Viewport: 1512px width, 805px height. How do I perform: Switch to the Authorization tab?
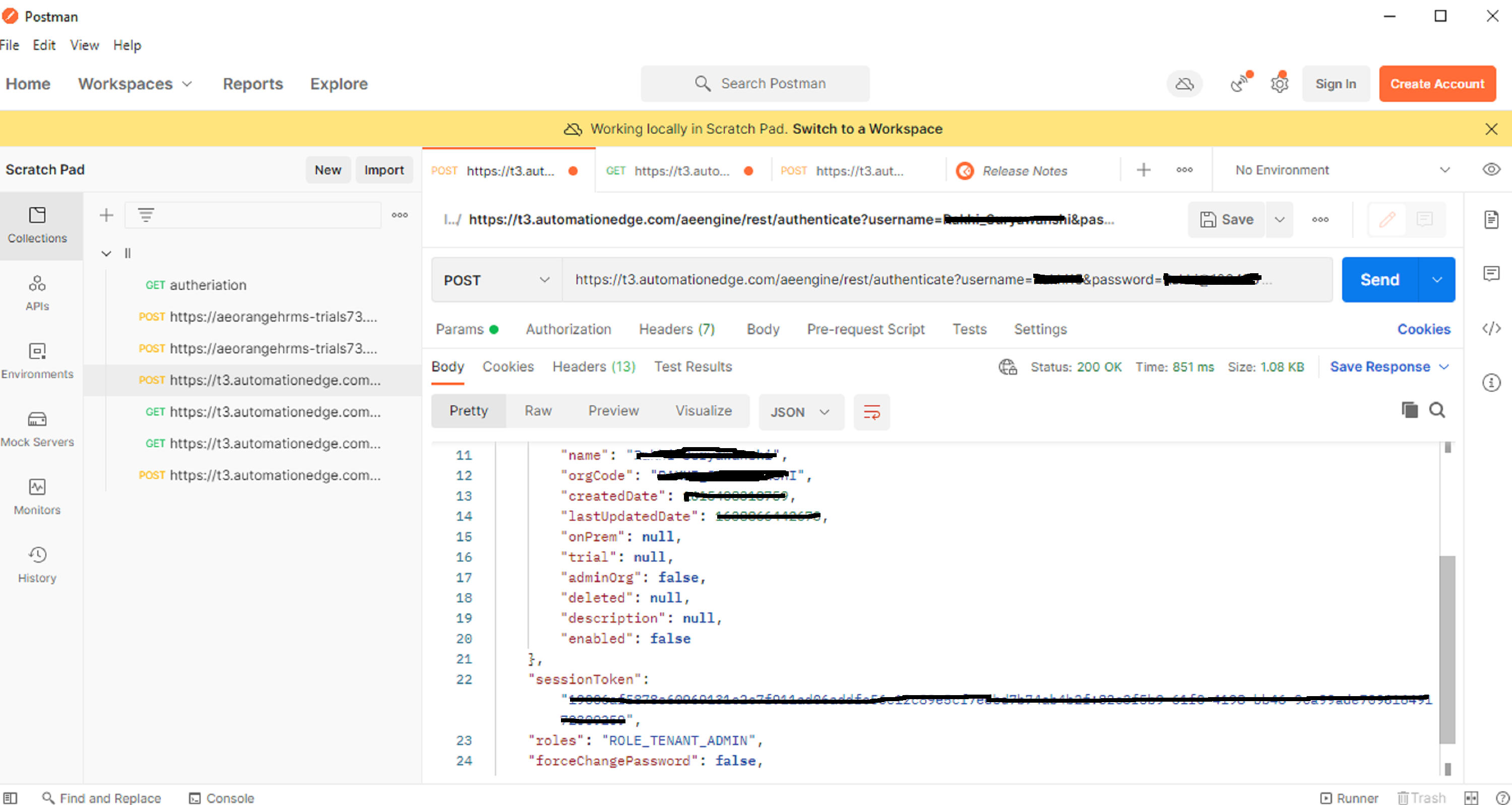568,329
